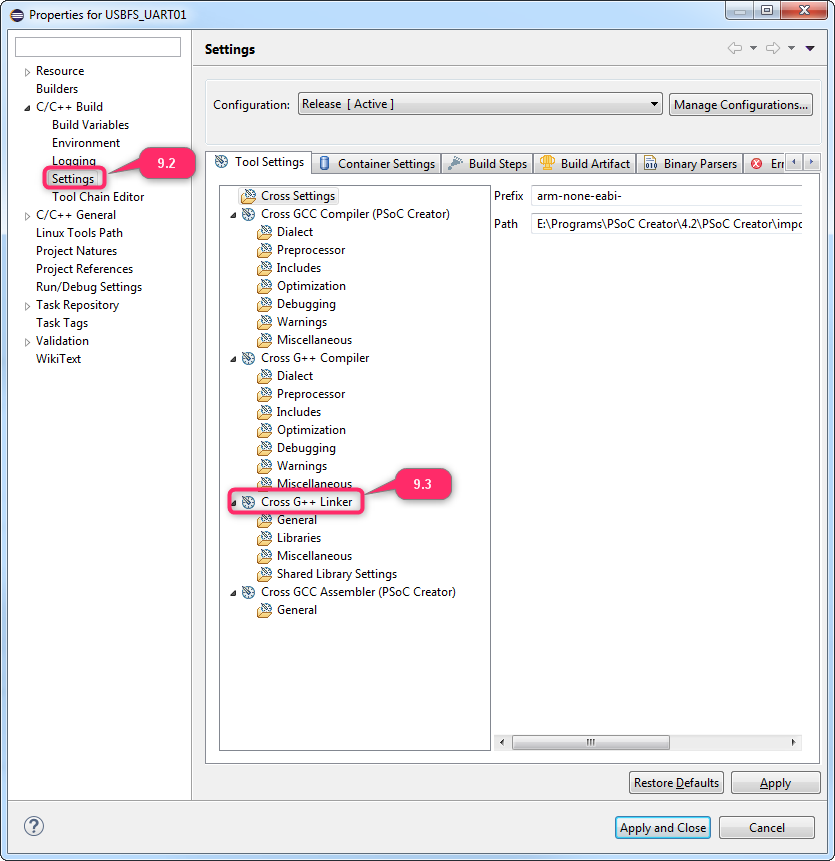The image size is (835, 861).
Task: Click Apply and Close
Action: point(663,828)
